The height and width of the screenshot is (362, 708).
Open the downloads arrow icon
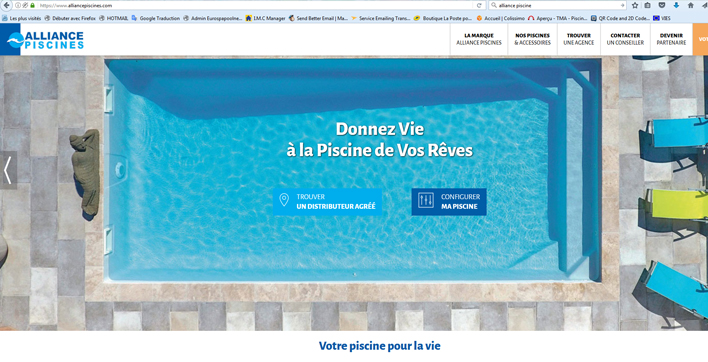pyautogui.click(x=676, y=5)
